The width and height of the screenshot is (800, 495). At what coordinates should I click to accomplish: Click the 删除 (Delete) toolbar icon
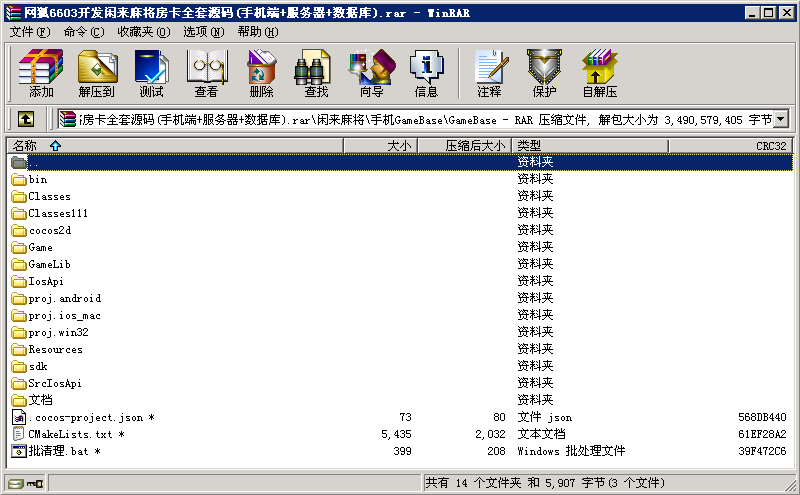(x=261, y=73)
